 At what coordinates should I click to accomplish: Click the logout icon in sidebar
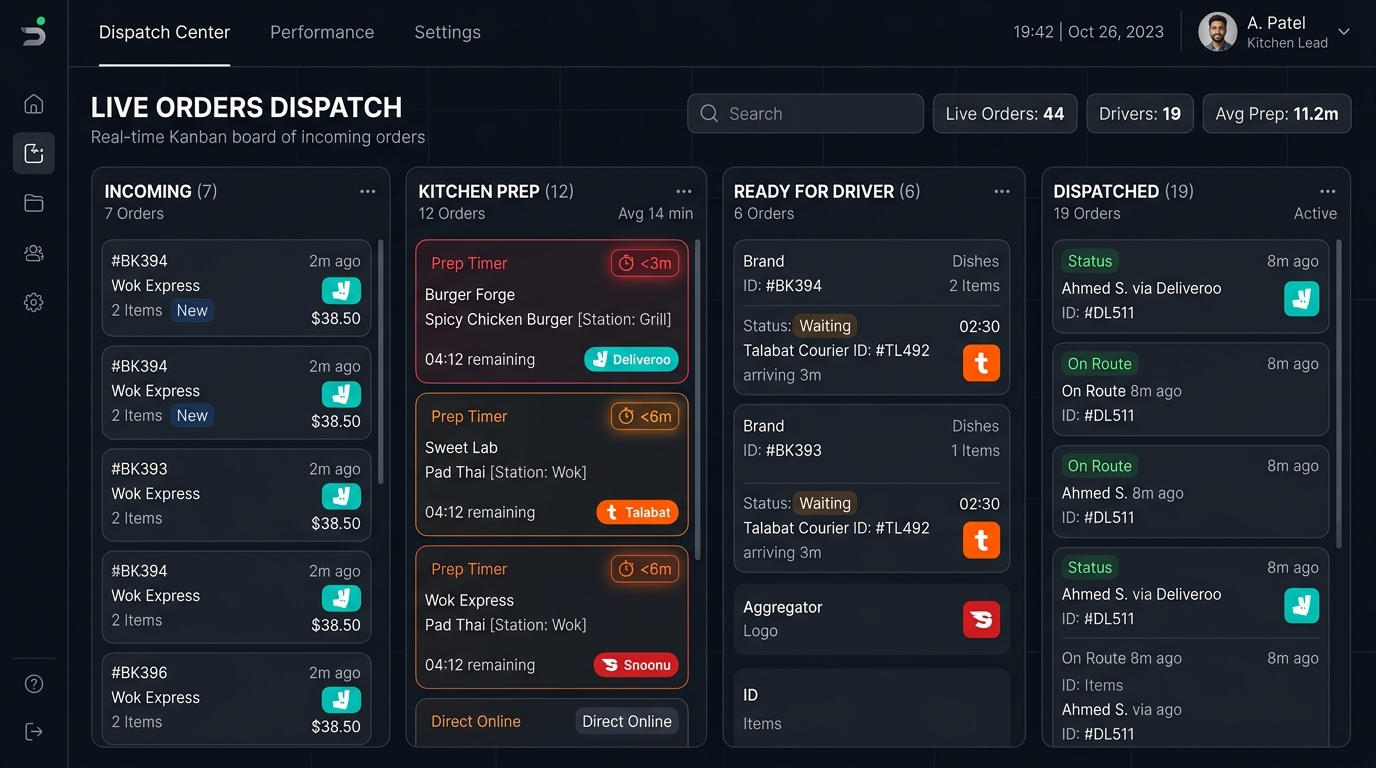pos(34,732)
